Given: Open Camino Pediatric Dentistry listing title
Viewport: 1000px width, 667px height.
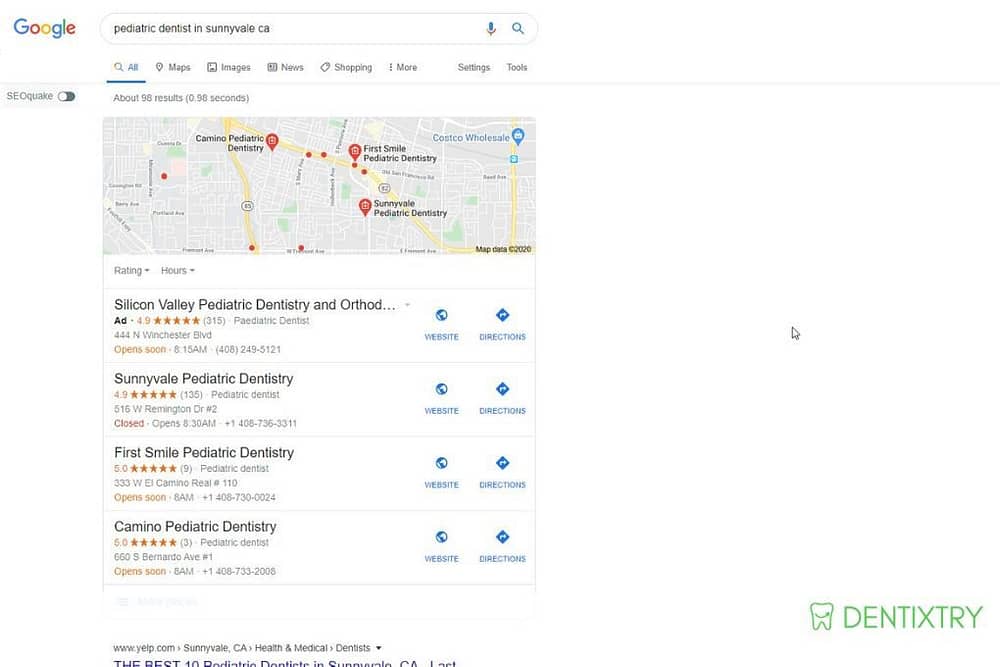Looking at the screenshot, I should (195, 527).
